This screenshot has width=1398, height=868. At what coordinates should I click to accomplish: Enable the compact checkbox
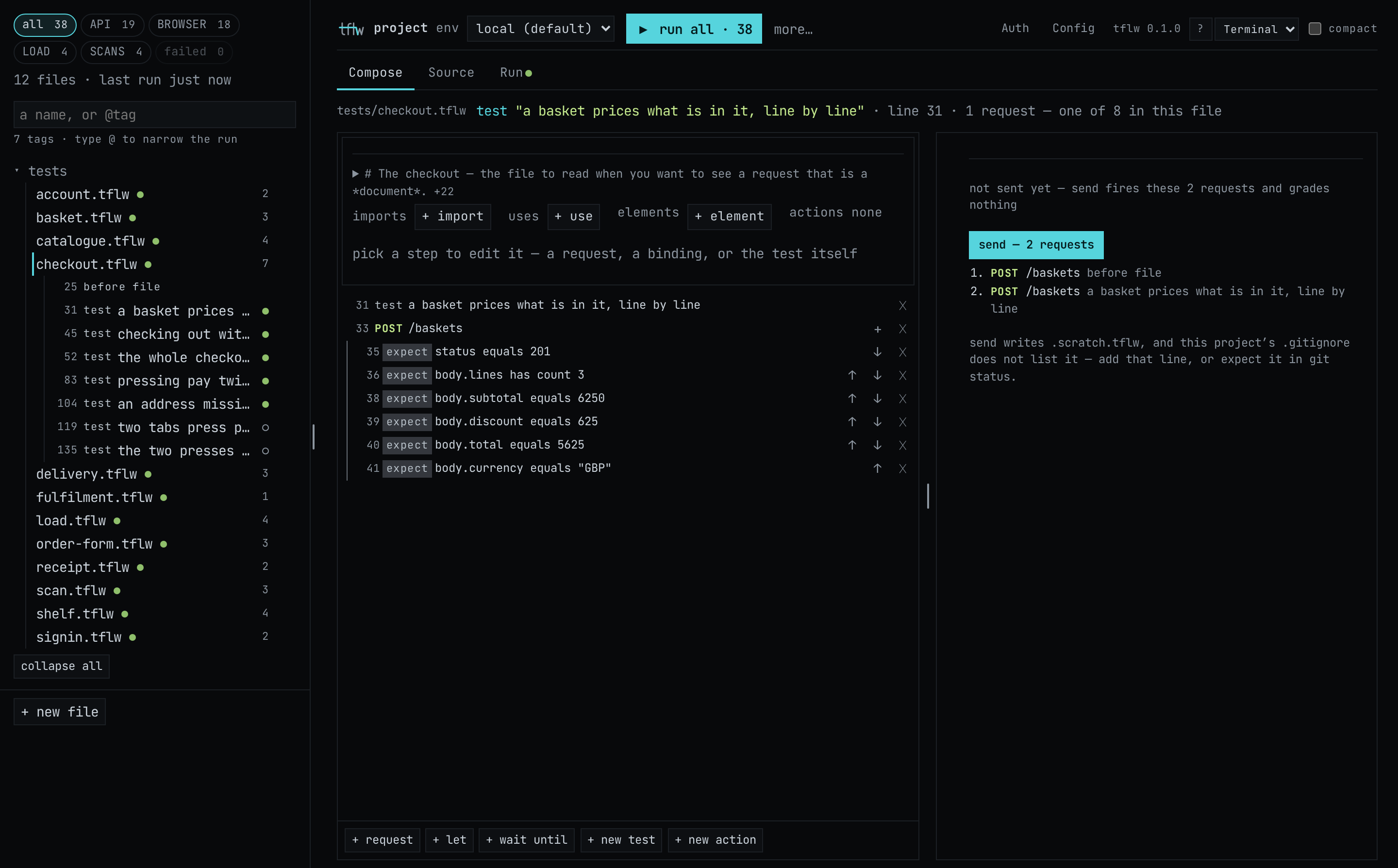coord(1314,29)
